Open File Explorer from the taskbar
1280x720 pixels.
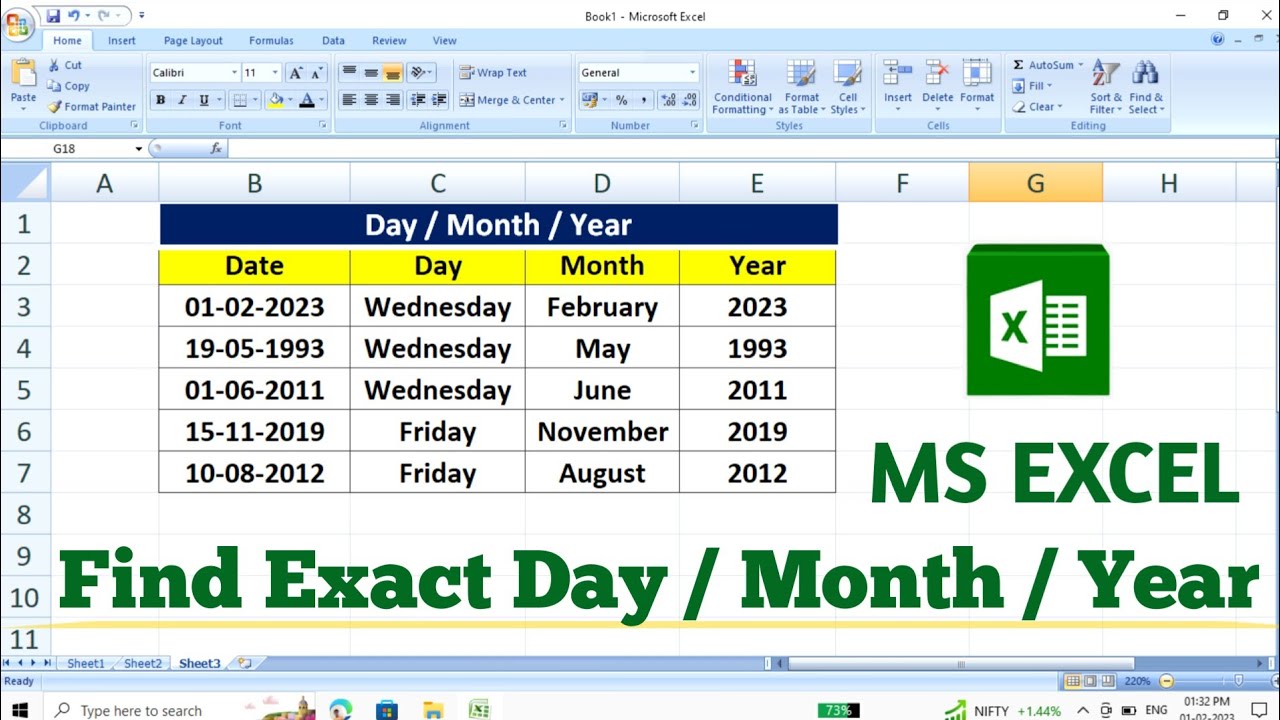(x=433, y=710)
